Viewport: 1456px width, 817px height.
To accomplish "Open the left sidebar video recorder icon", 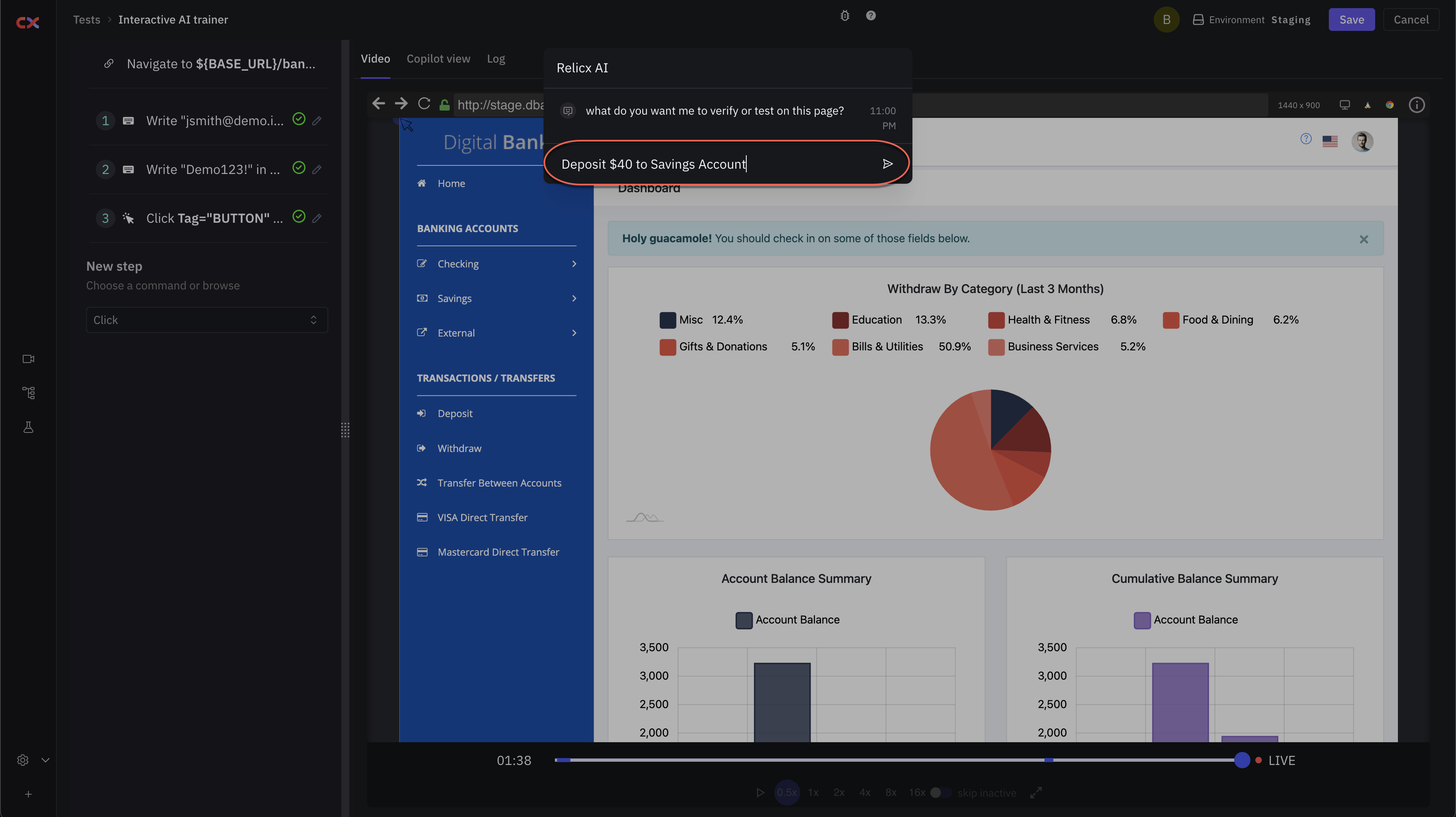I will (x=28, y=359).
